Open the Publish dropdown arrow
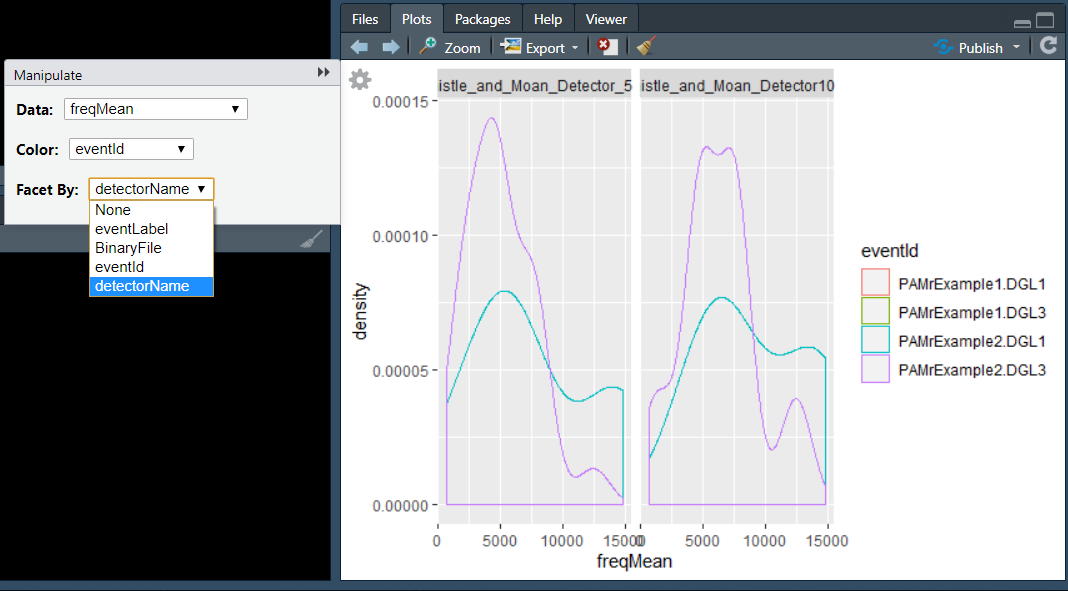The width and height of the screenshot is (1068, 591). coord(1016,47)
